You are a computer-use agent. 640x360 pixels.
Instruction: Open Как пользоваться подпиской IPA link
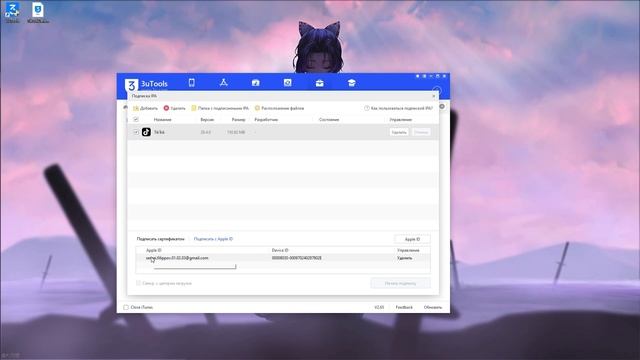(x=402, y=108)
